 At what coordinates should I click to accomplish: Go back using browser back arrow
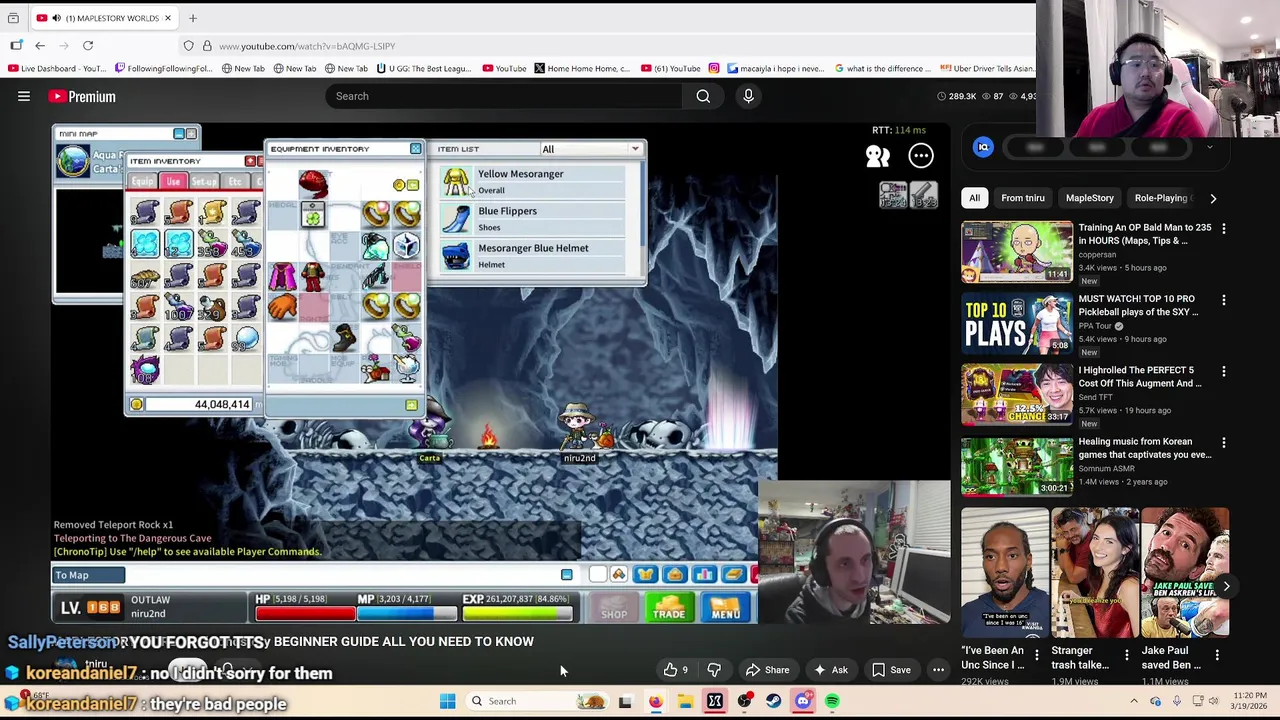point(40,46)
